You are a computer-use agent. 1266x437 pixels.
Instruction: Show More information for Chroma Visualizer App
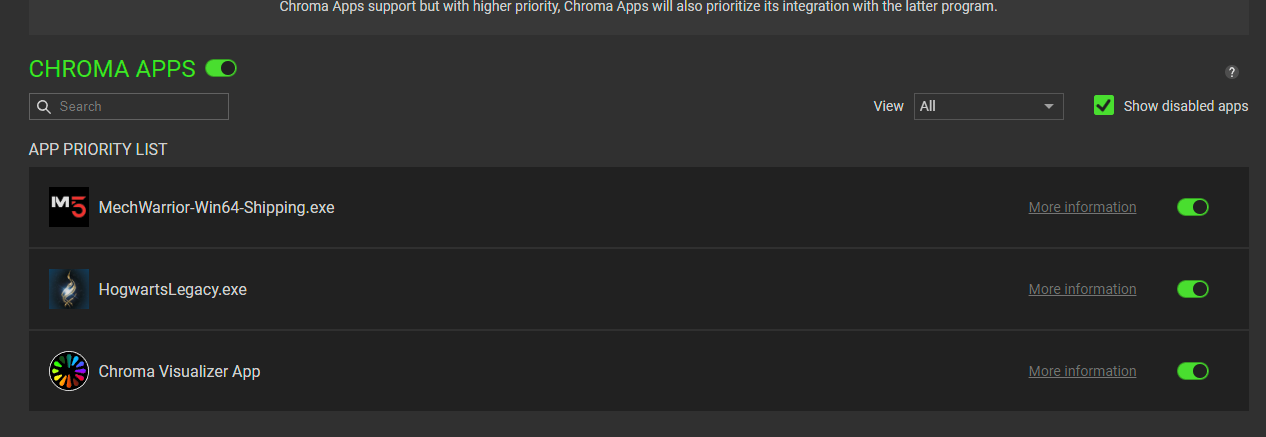(x=1082, y=371)
